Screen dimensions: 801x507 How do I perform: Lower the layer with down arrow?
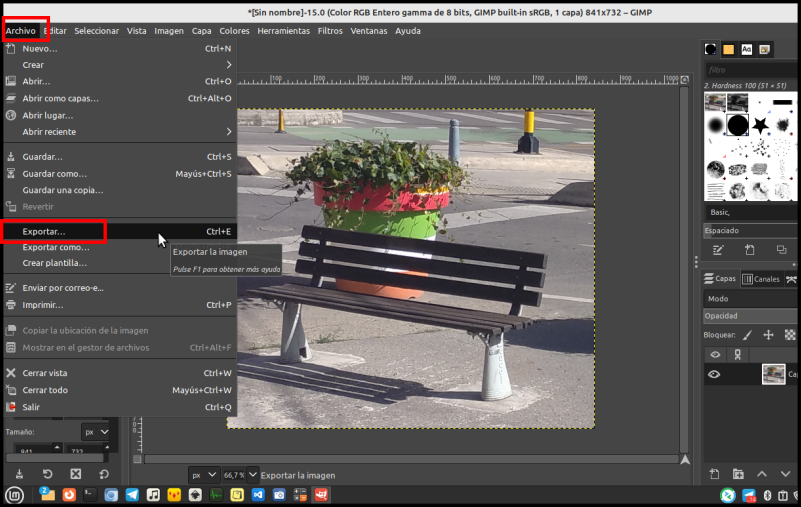coord(785,474)
